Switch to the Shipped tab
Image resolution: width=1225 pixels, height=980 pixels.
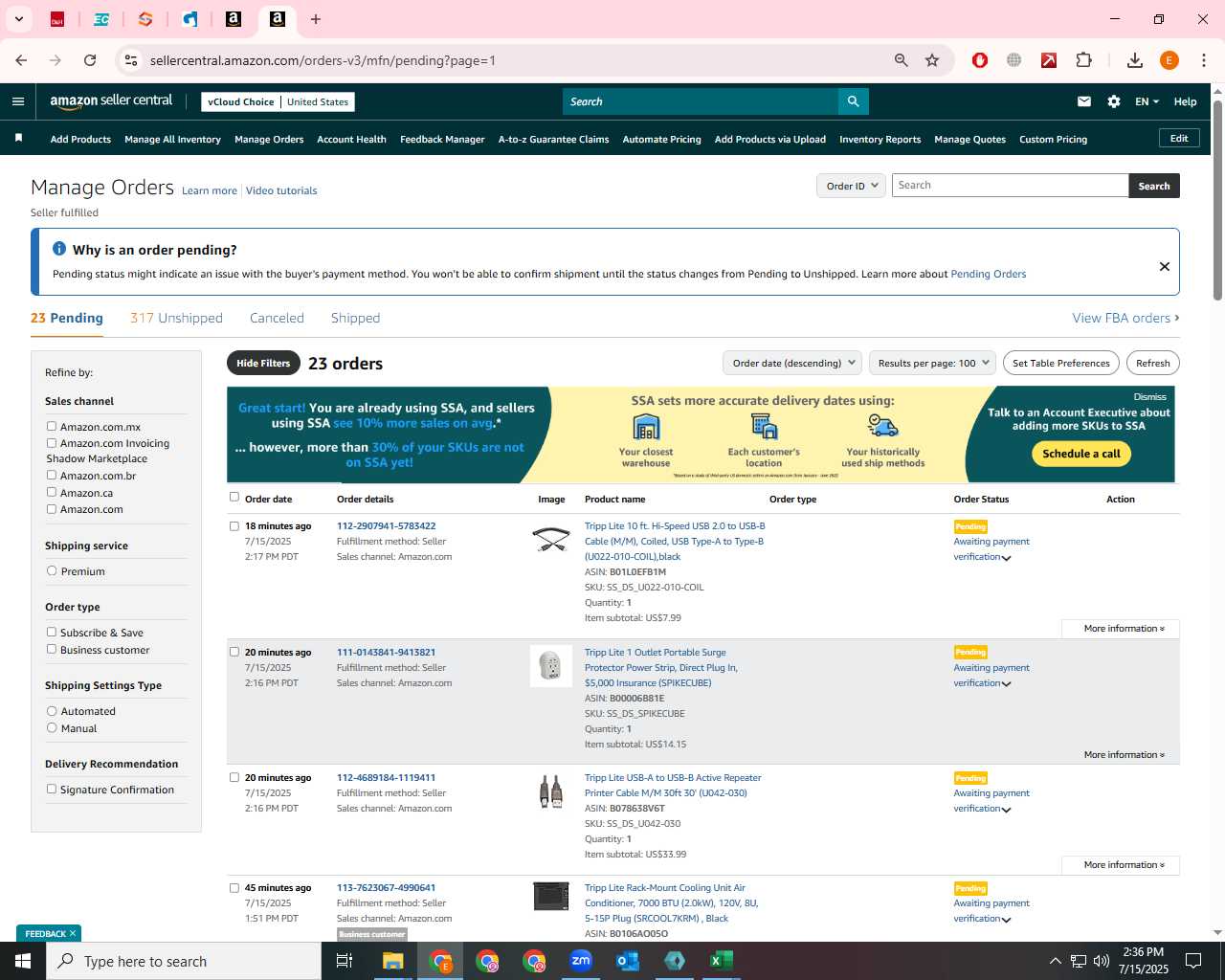(x=355, y=318)
